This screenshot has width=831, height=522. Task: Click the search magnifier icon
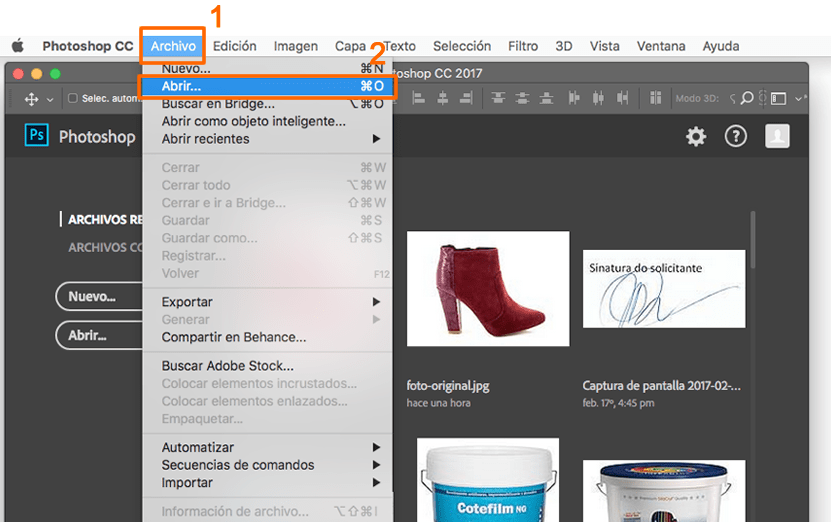746,99
